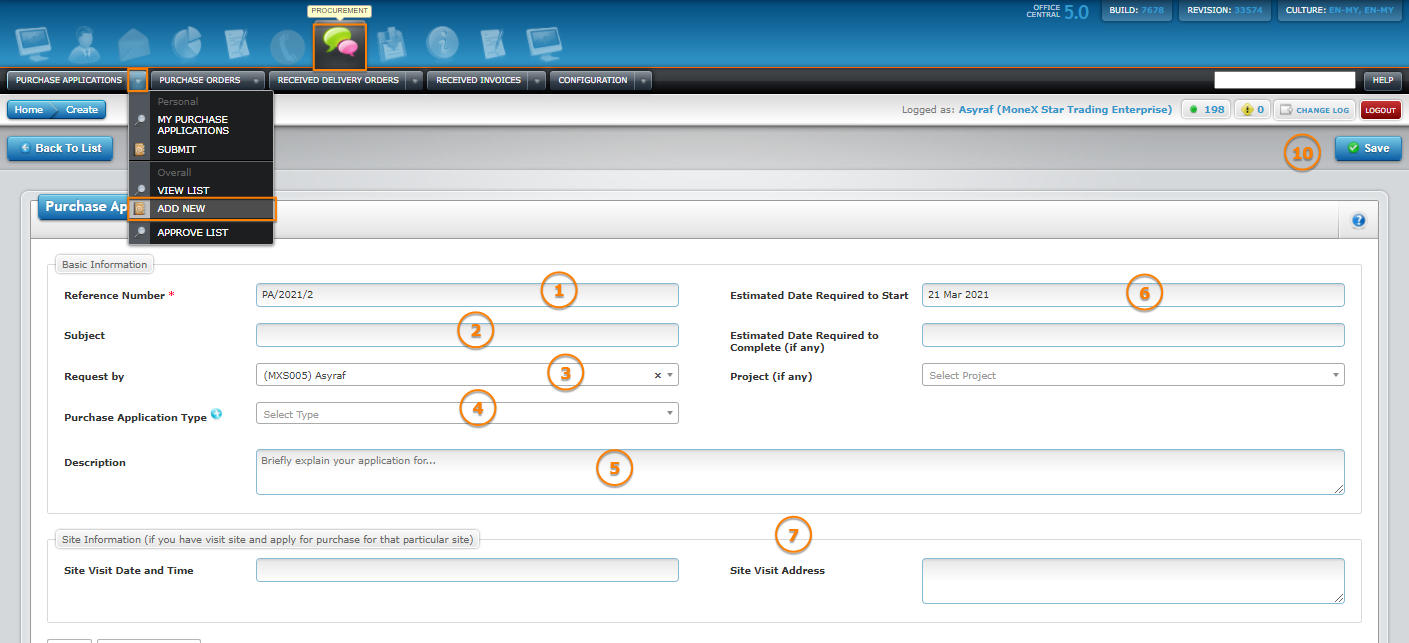The width and height of the screenshot is (1409, 643).
Task: Click the Description text area
Action: 800,472
